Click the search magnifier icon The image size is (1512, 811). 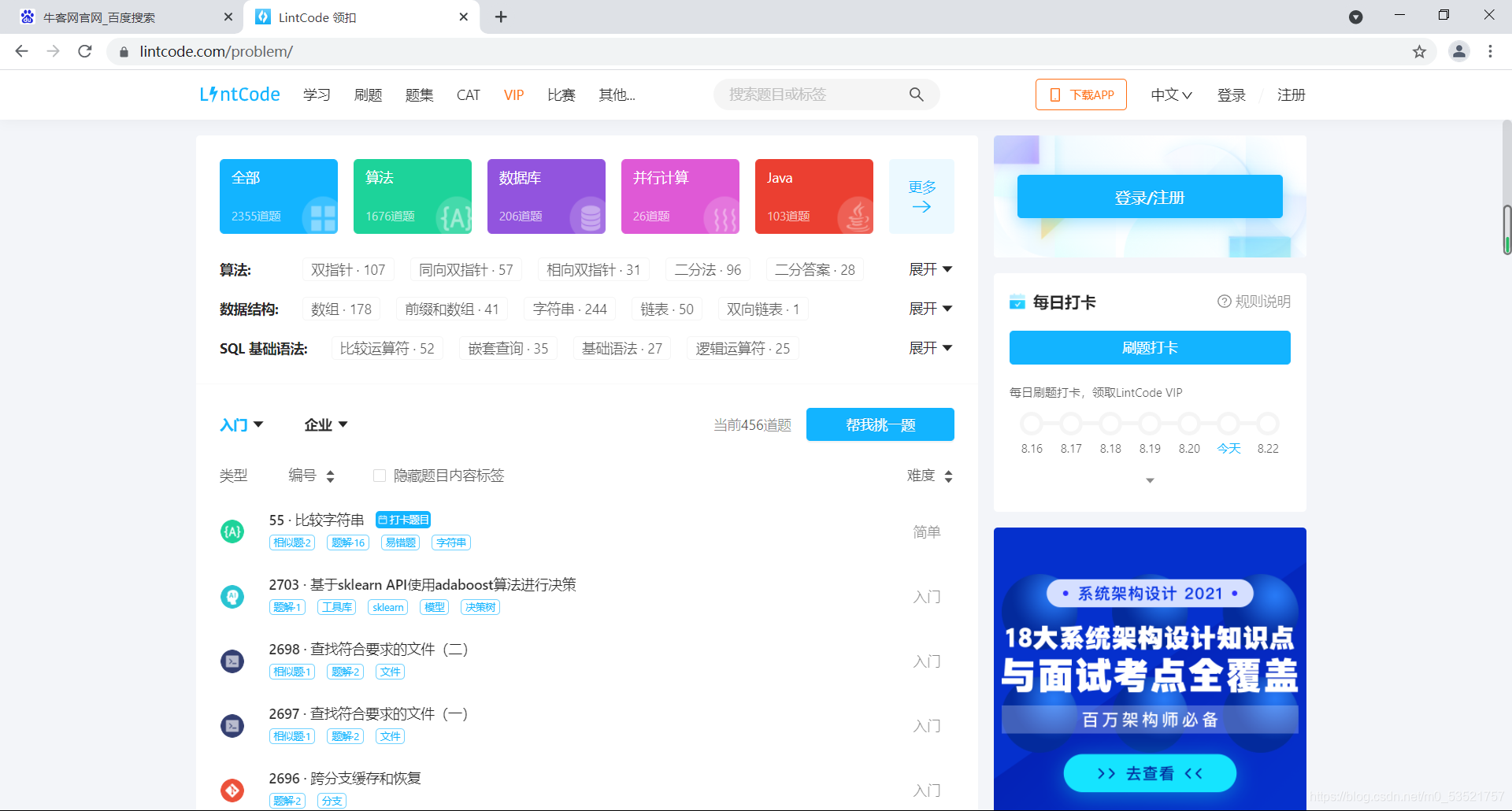[x=916, y=94]
